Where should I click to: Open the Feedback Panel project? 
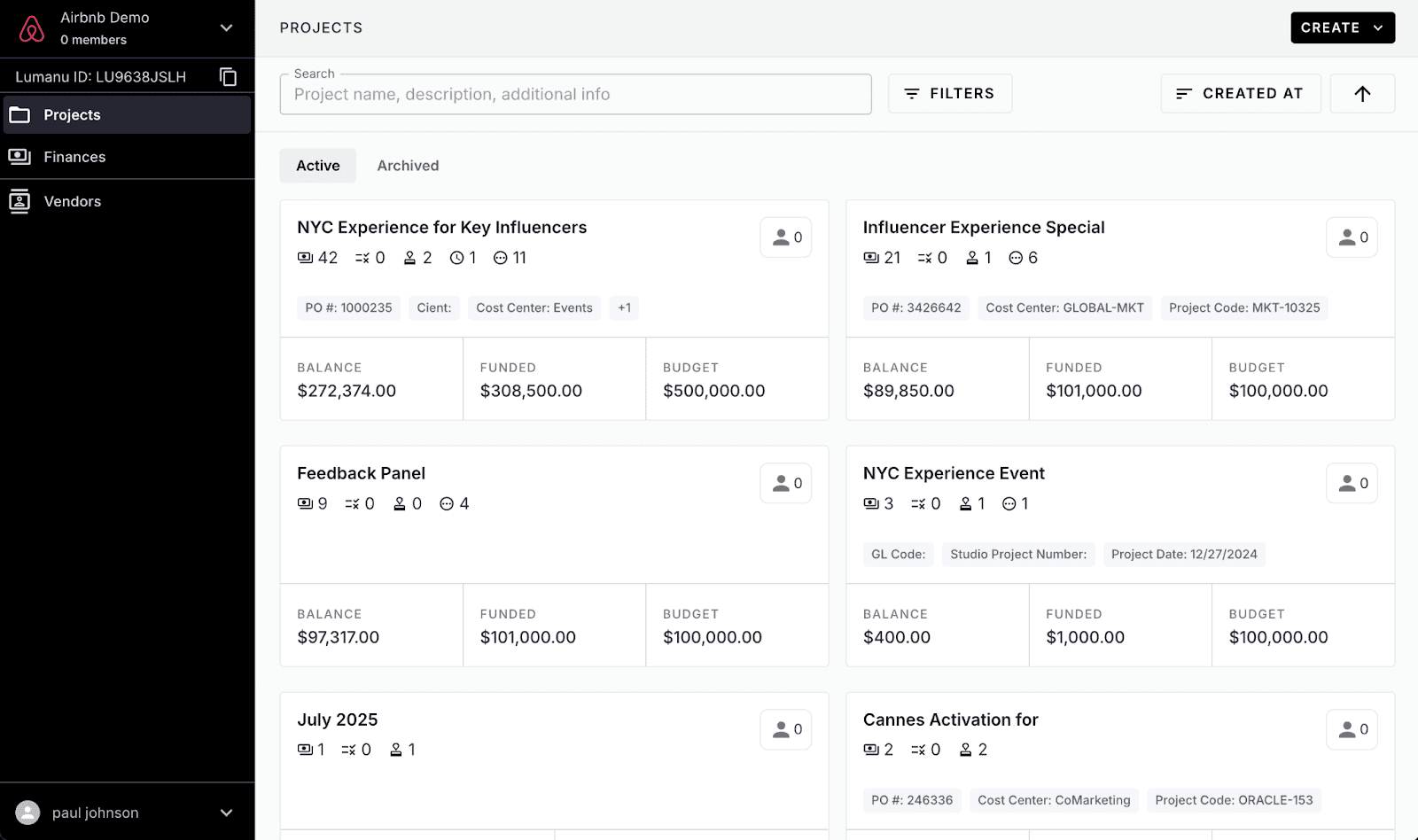tap(361, 473)
